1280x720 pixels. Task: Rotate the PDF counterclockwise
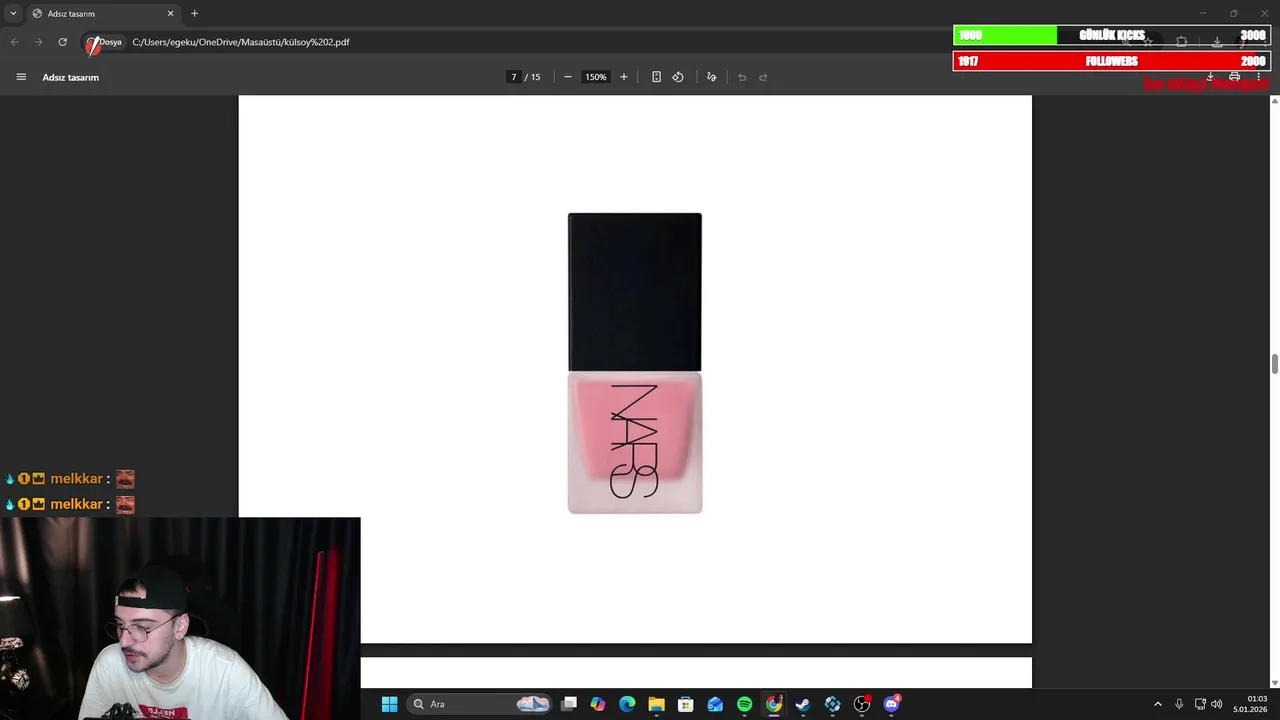678,77
